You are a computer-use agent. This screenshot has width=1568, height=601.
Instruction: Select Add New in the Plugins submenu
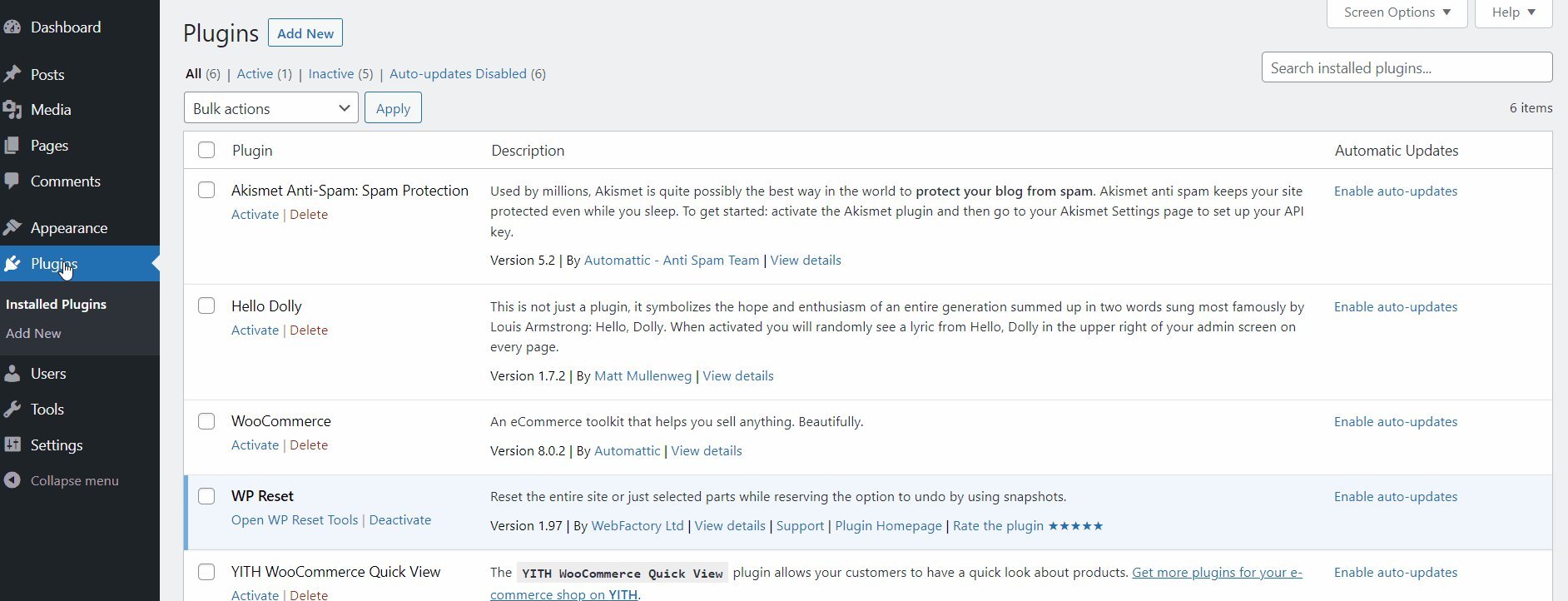(x=33, y=333)
